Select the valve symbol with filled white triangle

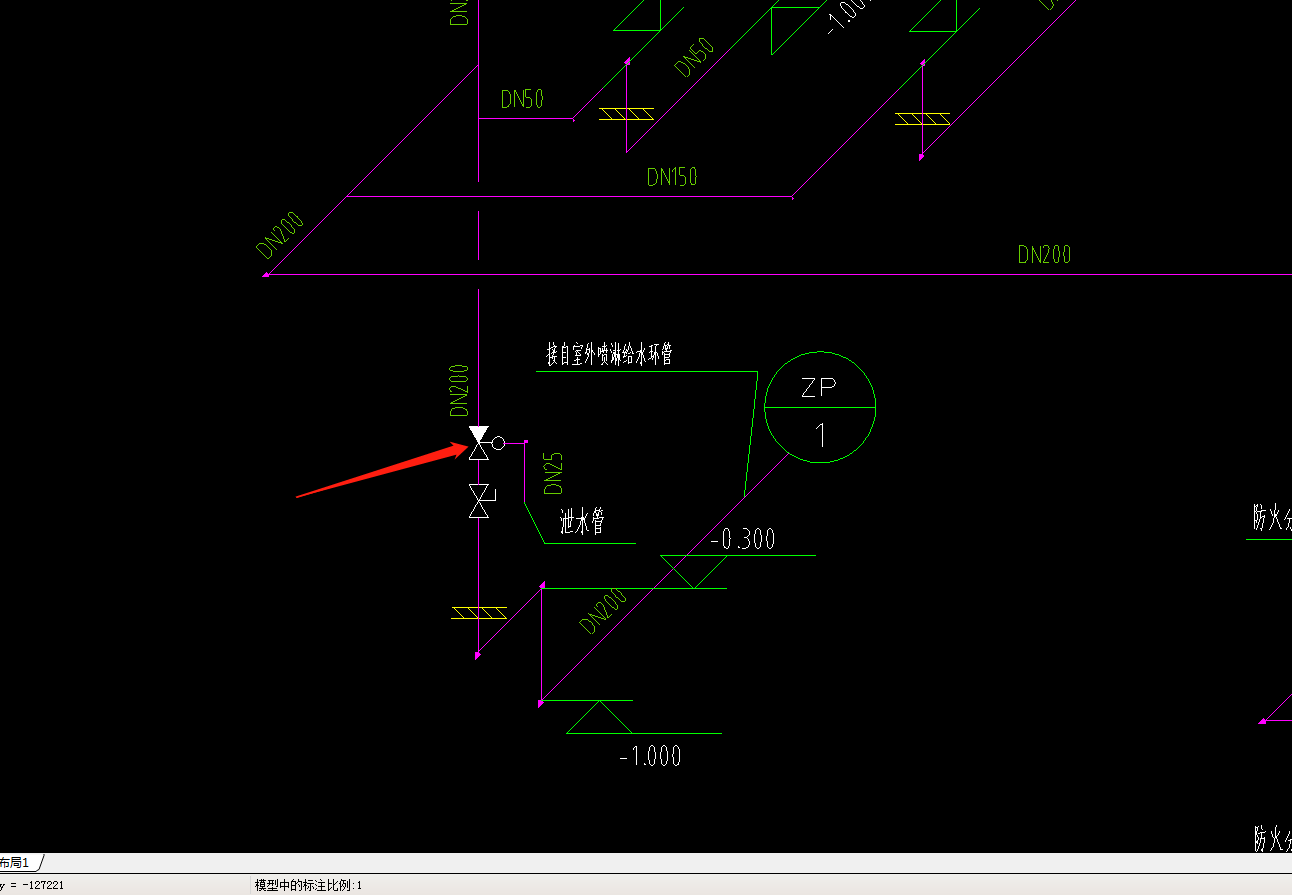[479, 442]
